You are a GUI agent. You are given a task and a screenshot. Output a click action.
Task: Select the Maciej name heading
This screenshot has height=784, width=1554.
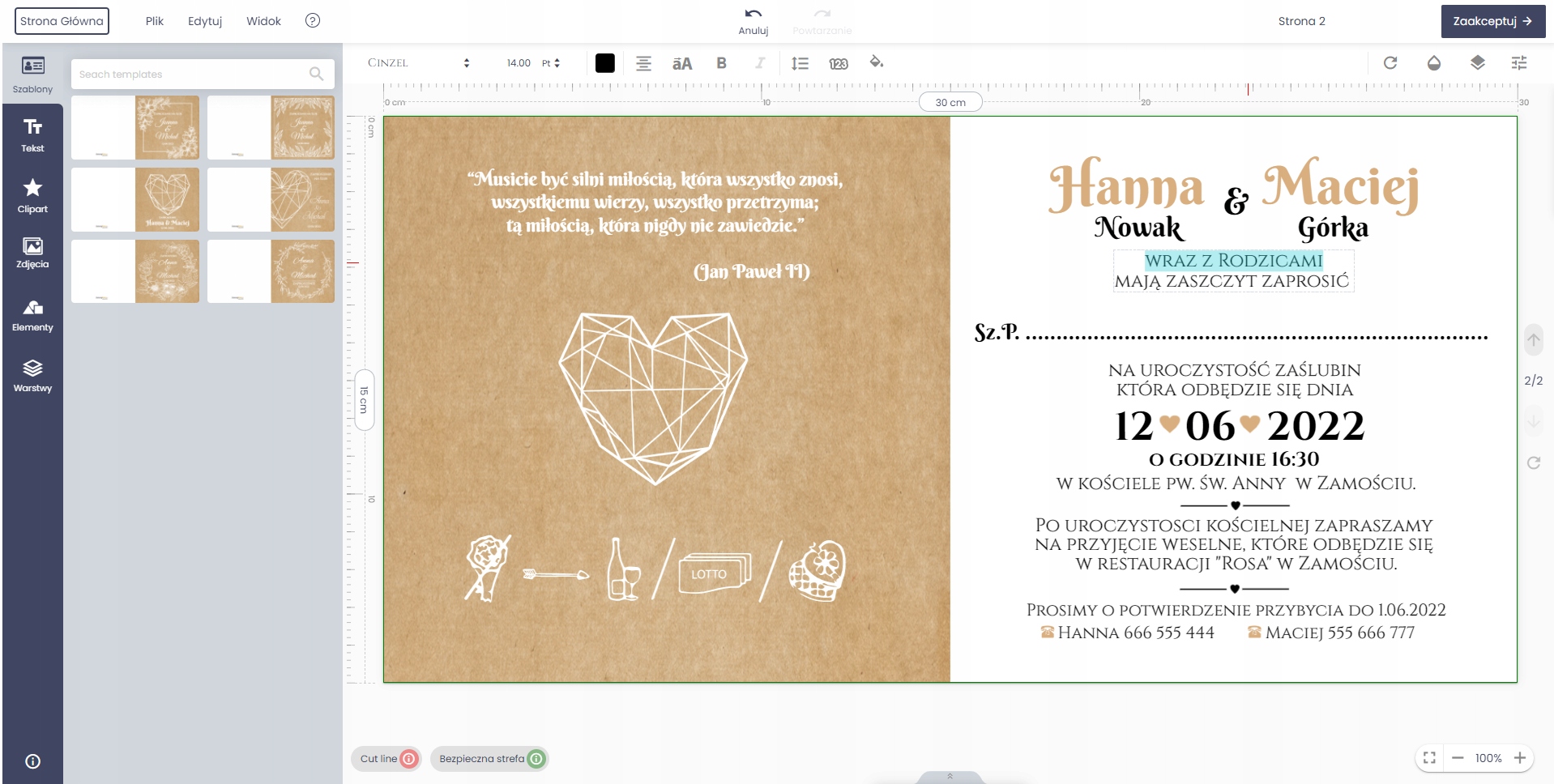click(1341, 185)
